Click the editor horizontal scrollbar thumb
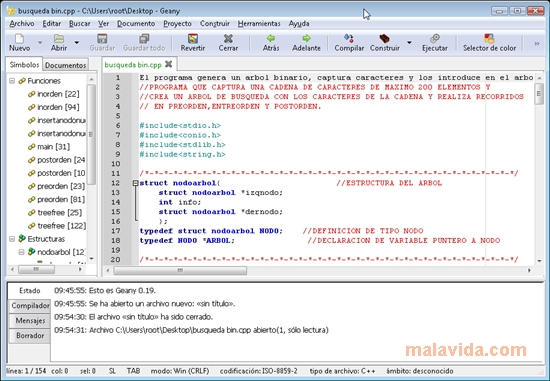 [180, 270]
